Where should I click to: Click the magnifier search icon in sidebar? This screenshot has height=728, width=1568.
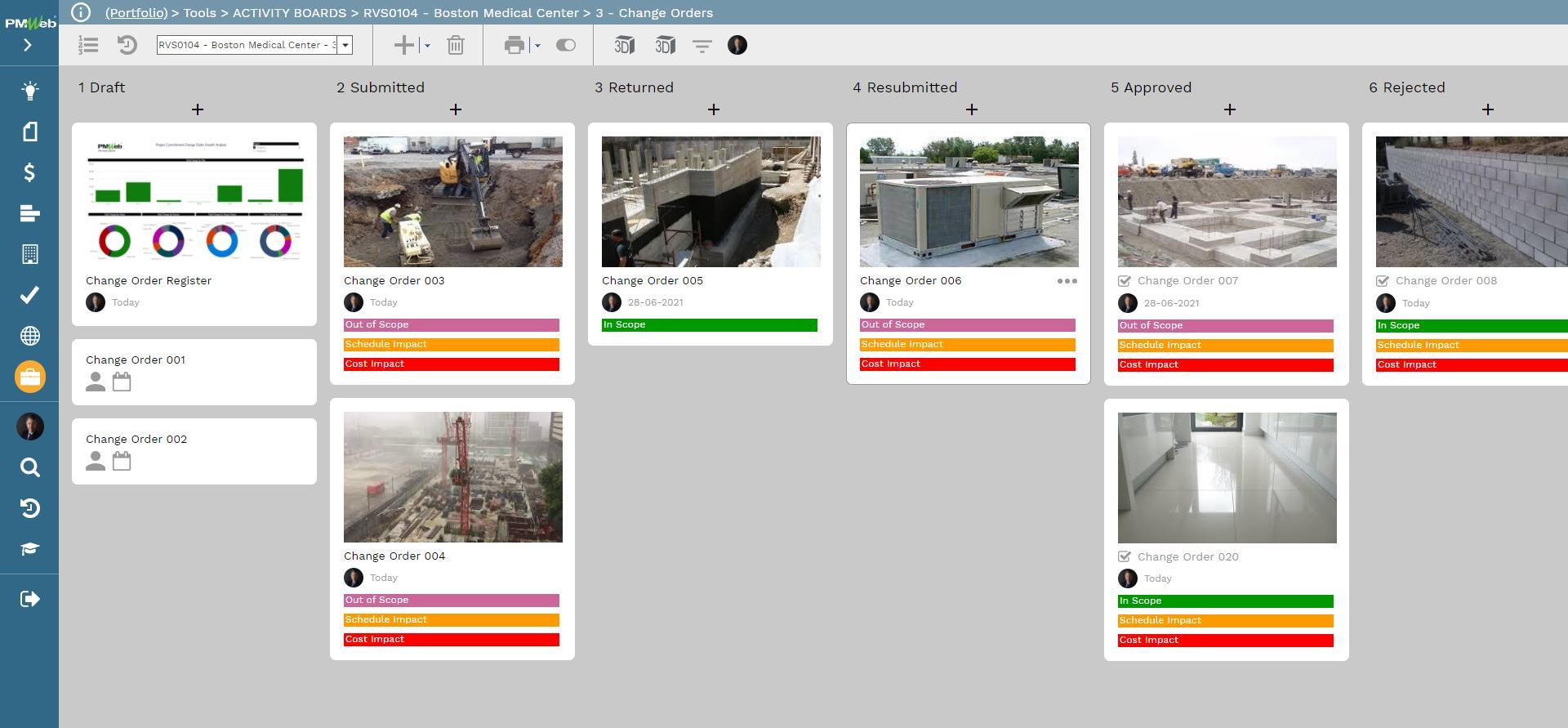coord(29,467)
